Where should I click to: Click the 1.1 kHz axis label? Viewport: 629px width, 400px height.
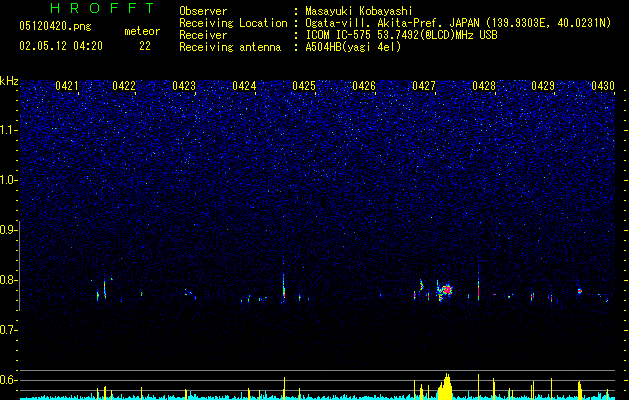(x=8, y=130)
